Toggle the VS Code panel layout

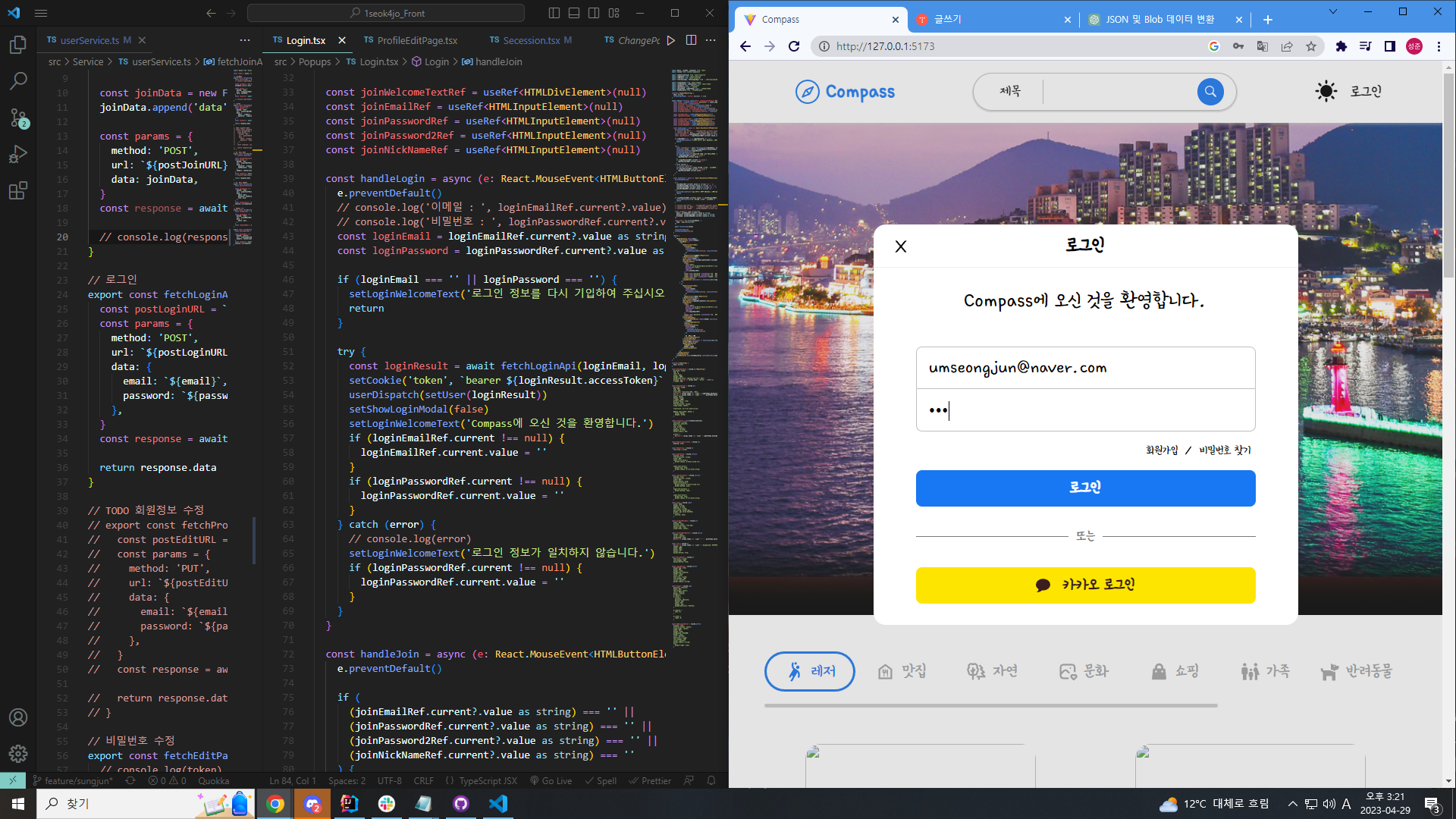tap(574, 13)
